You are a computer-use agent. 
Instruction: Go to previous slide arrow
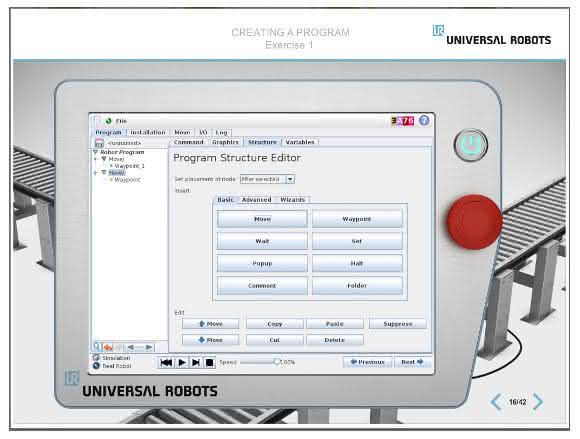tap(496, 402)
